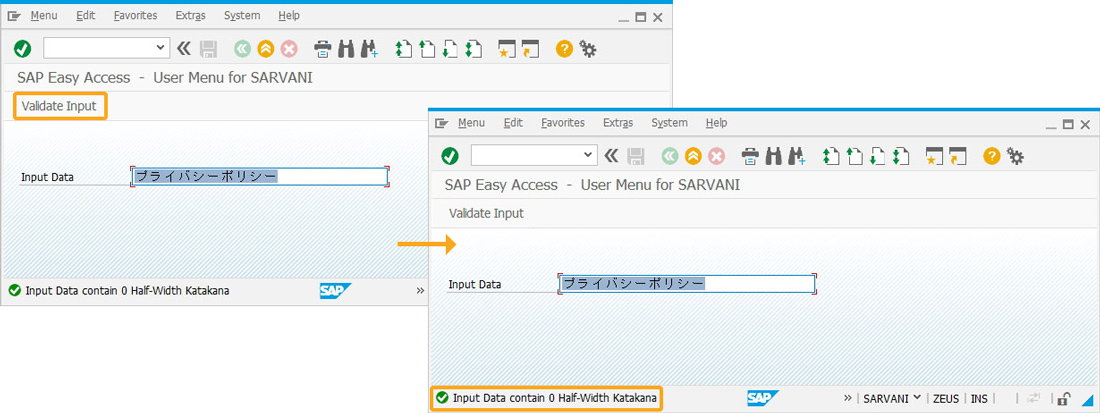Click Next Page icon in back window

click(x=450, y=48)
